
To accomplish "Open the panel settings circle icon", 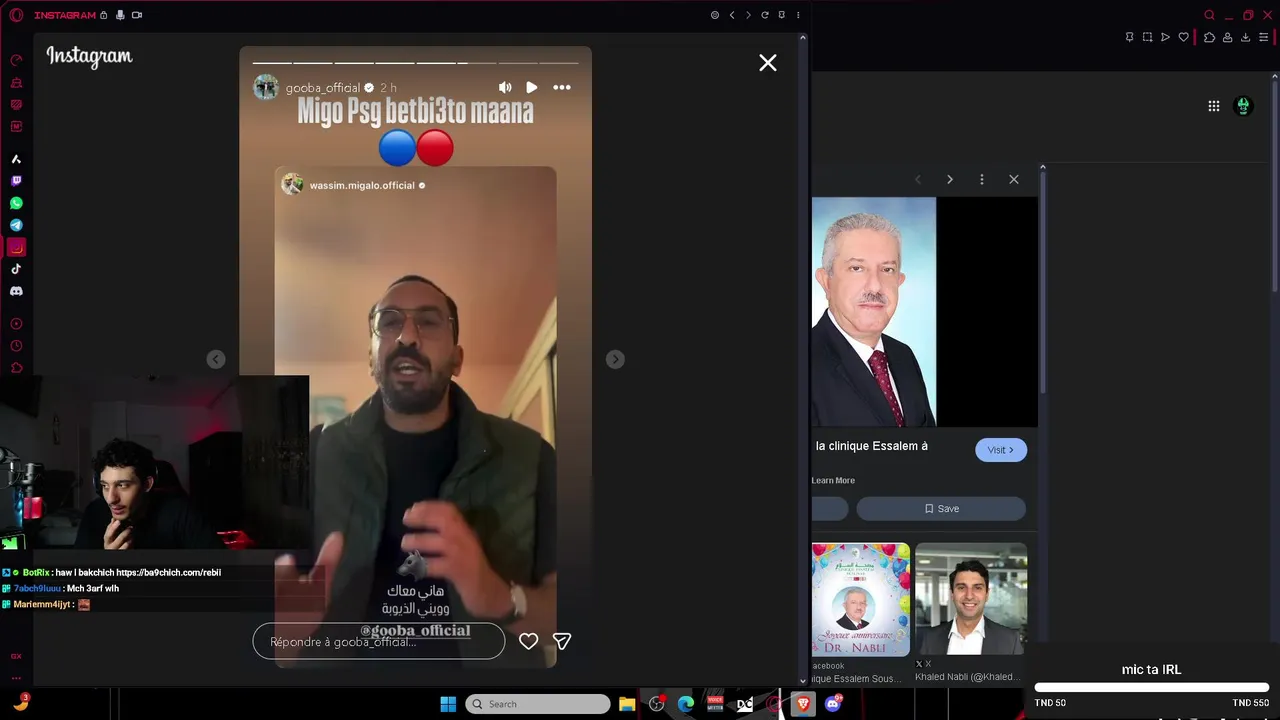I will (715, 15).
